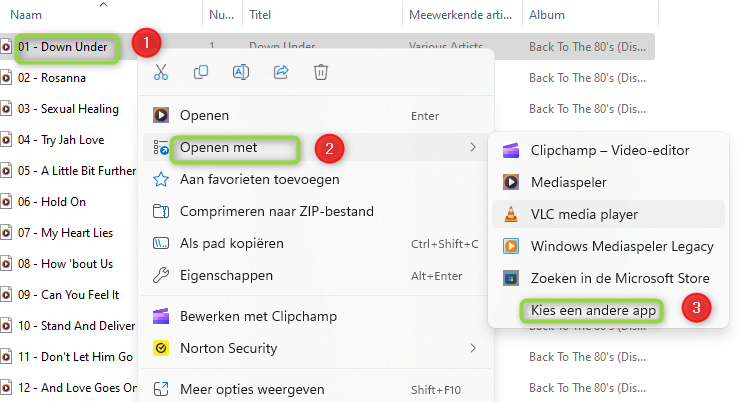This screenshot has width=748, height=402.
Task: Select Zoeken in de Microsoft Store
Action: (x=608, y=278)
